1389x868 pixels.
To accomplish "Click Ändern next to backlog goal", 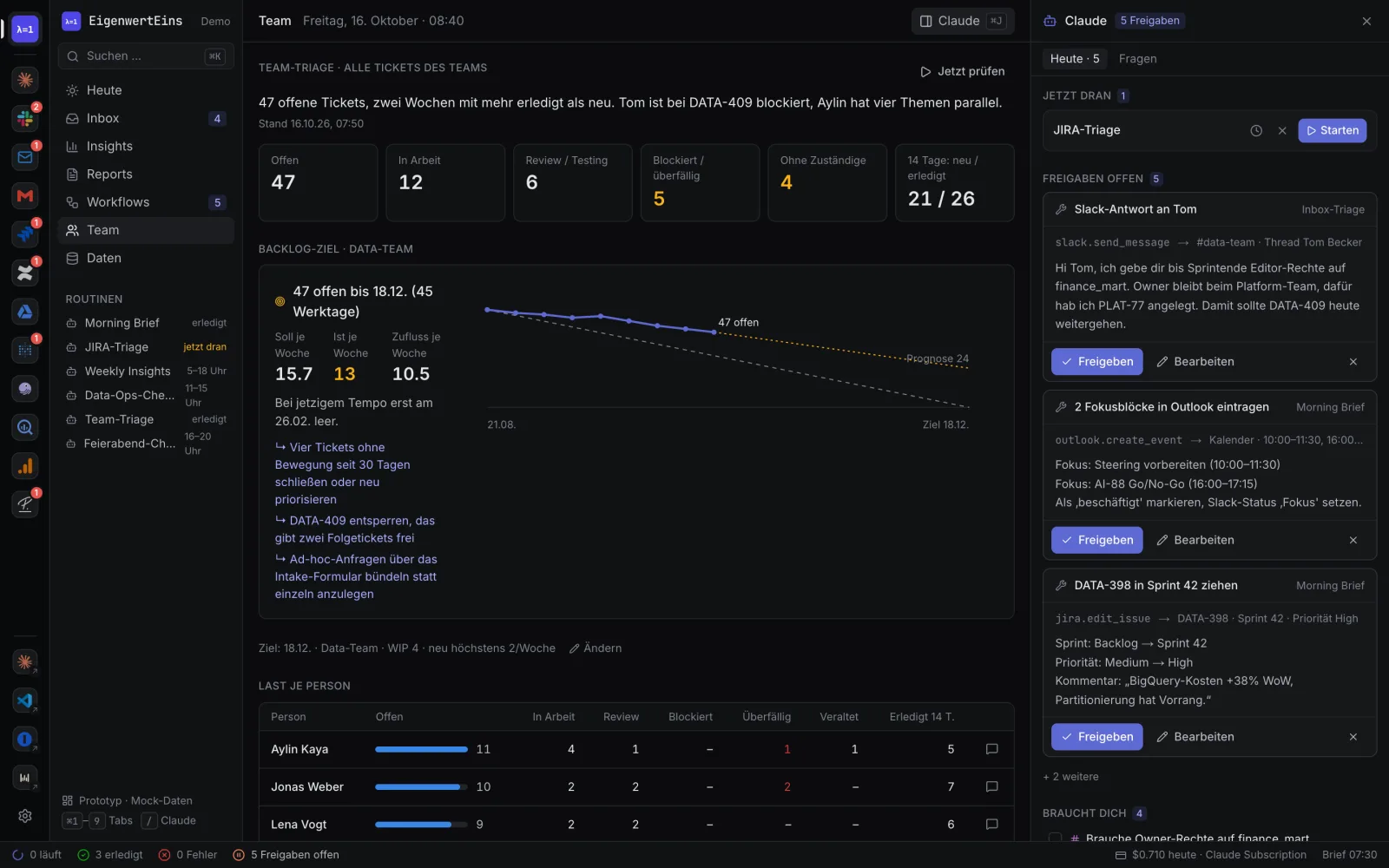I will point(596,648).
